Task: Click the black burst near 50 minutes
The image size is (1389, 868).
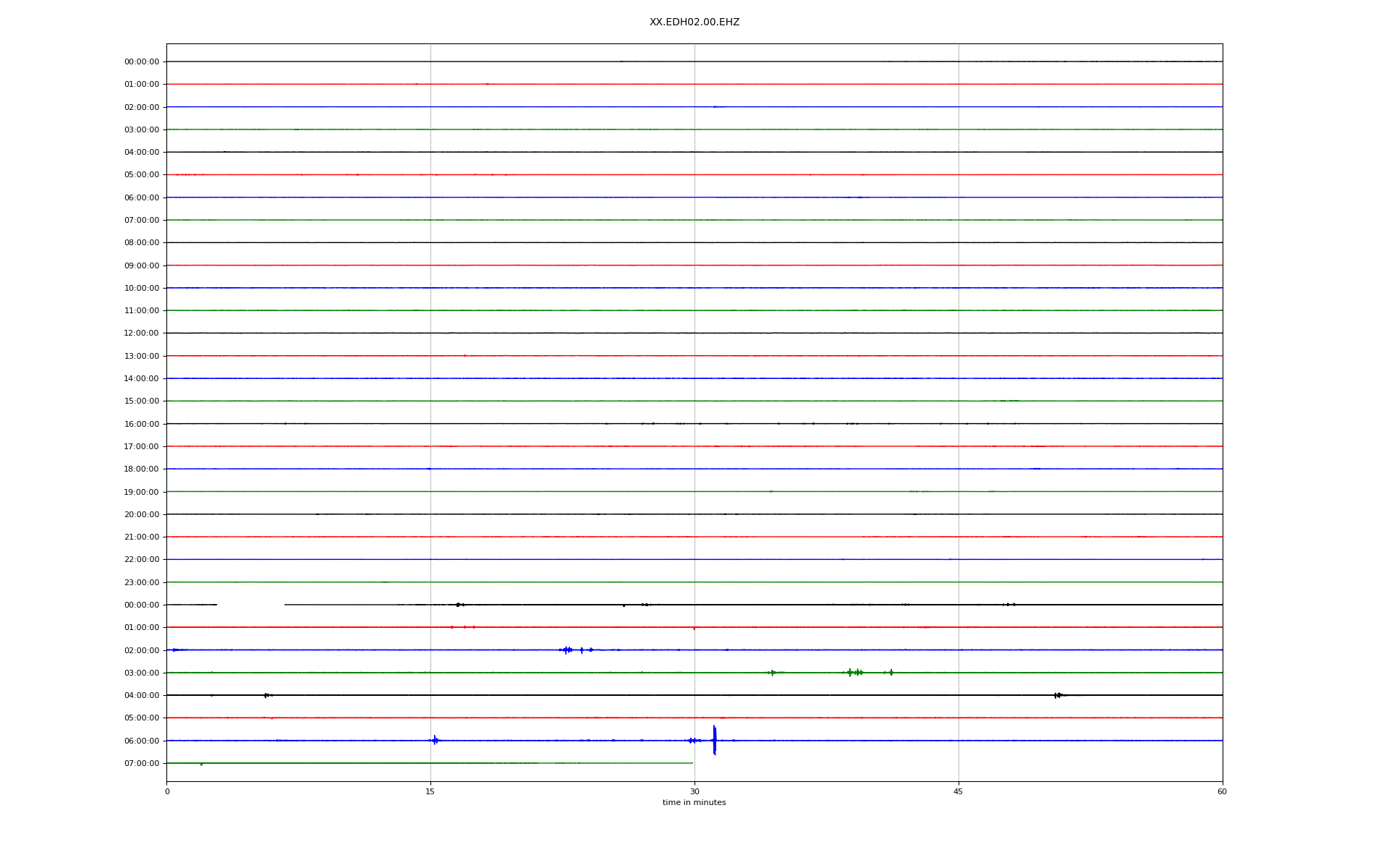Action: click(1058, 695)
